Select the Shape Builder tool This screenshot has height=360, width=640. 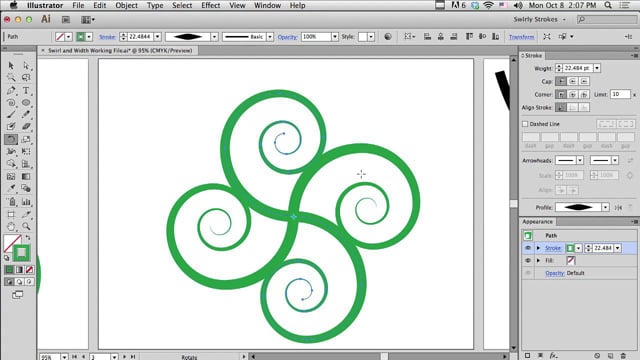[11, 164]
